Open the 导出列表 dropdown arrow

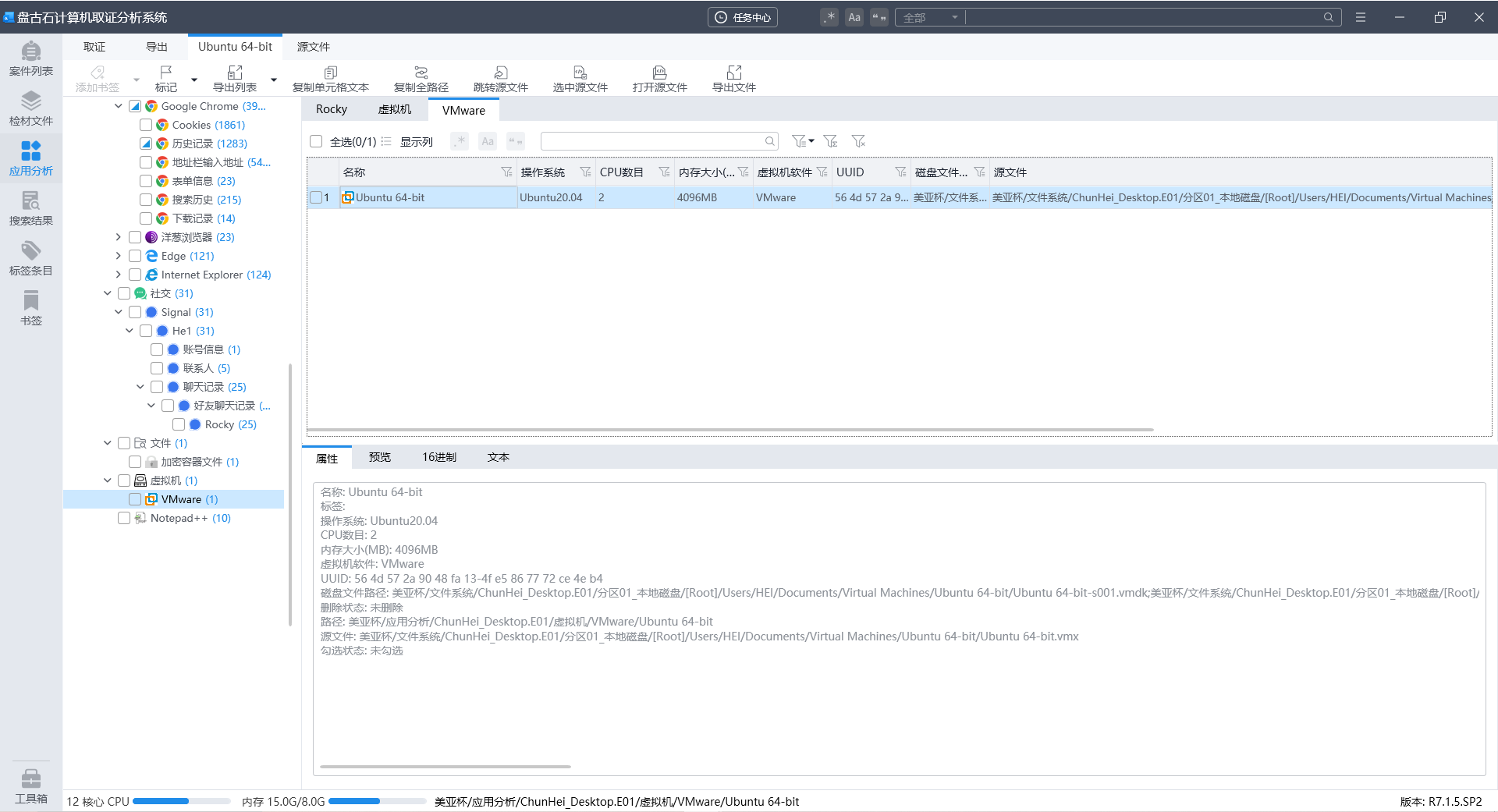click(274, 80)
